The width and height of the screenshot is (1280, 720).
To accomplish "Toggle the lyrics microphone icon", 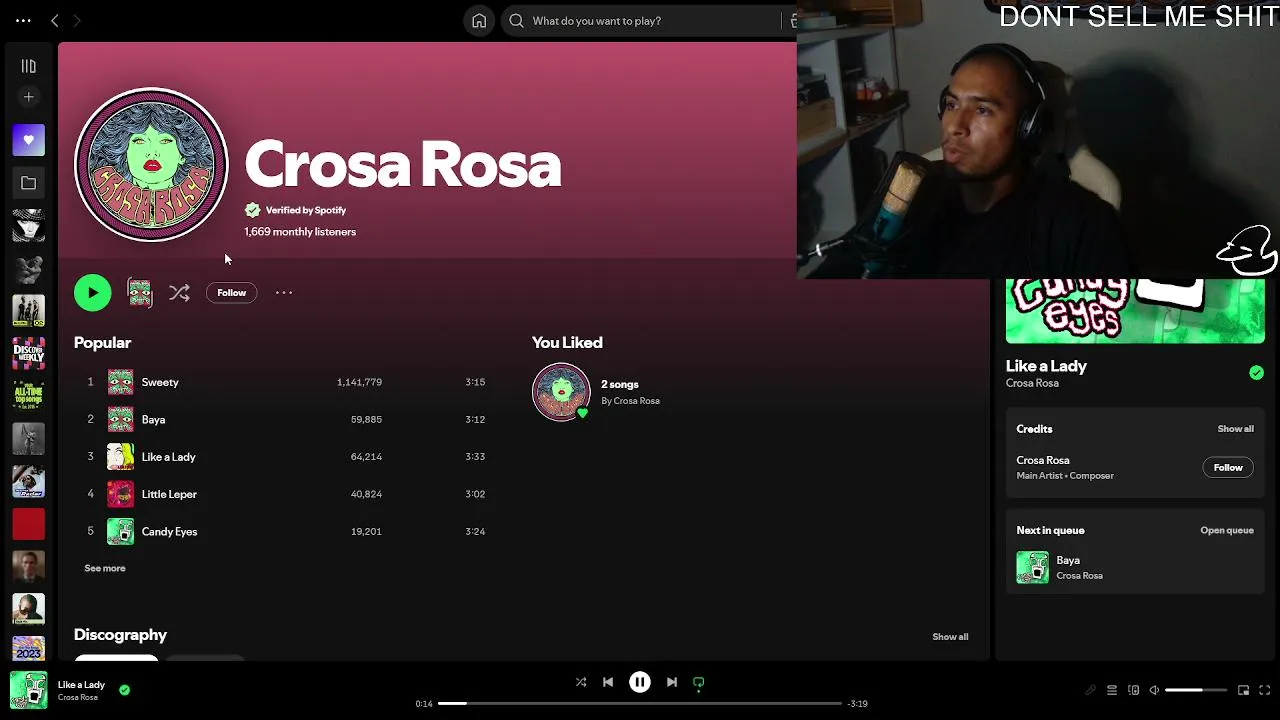I will (1090, 690).
